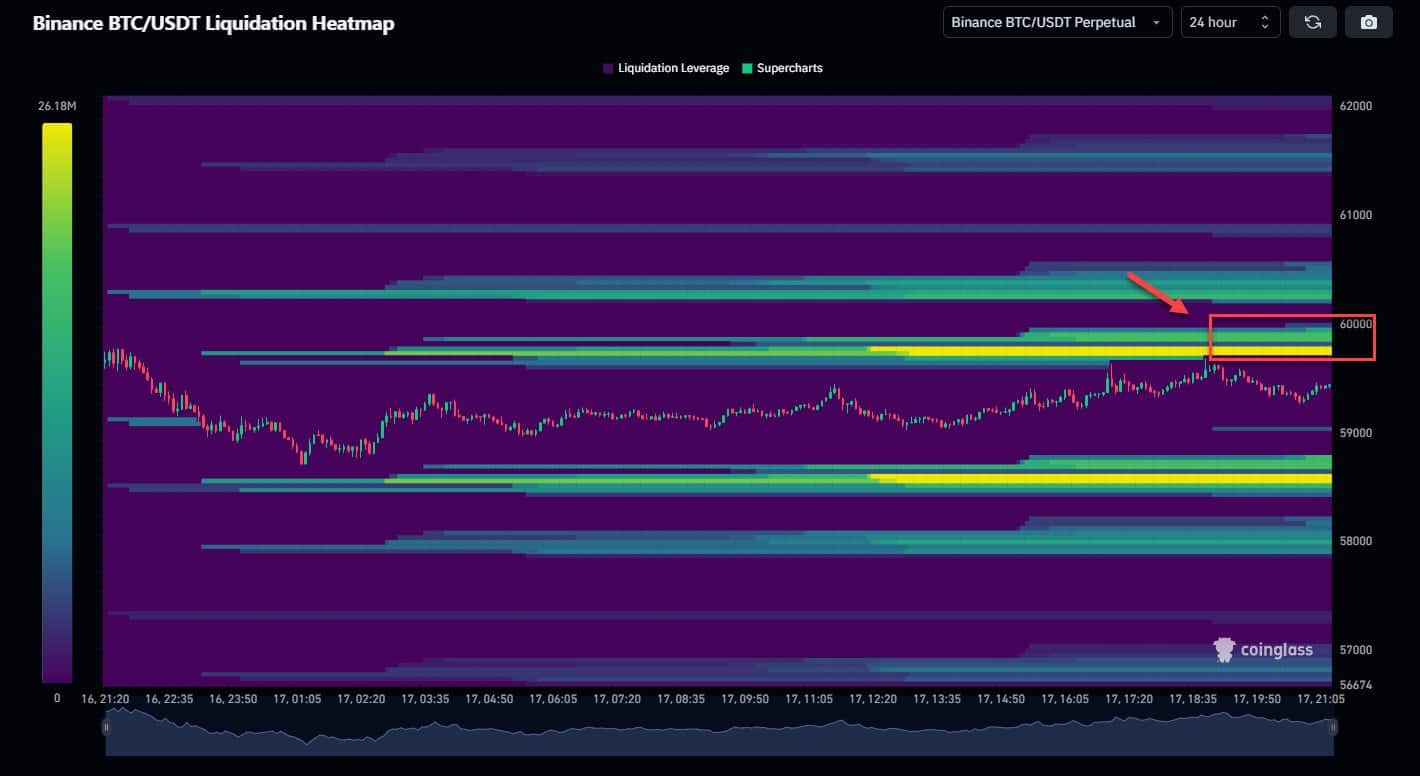The image size is (1420, 776).
Task: Click the 17, 02:20 time axis label
Action: (x=361, y=699)
